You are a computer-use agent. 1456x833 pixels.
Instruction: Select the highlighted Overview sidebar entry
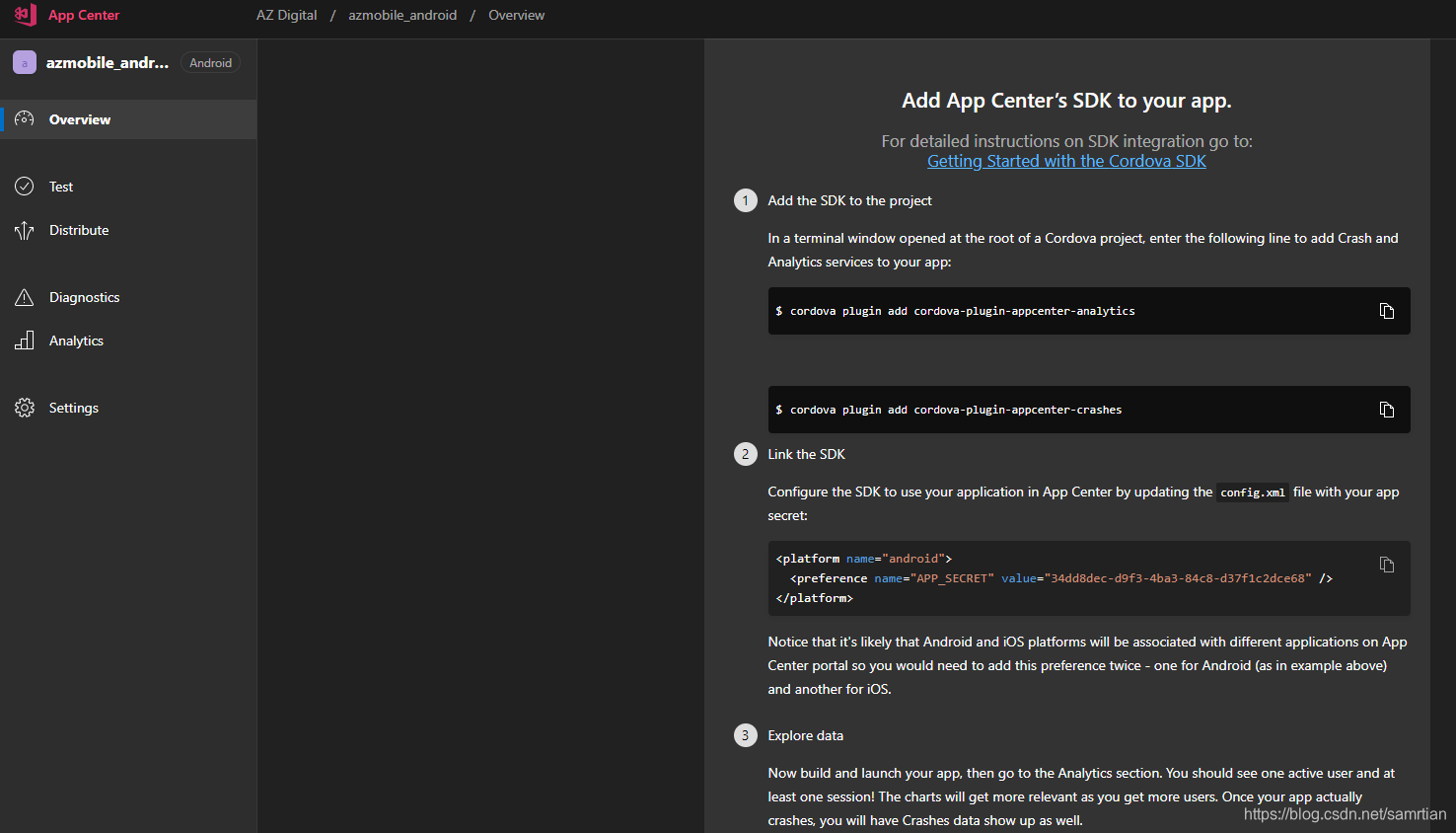coord(79,118)
